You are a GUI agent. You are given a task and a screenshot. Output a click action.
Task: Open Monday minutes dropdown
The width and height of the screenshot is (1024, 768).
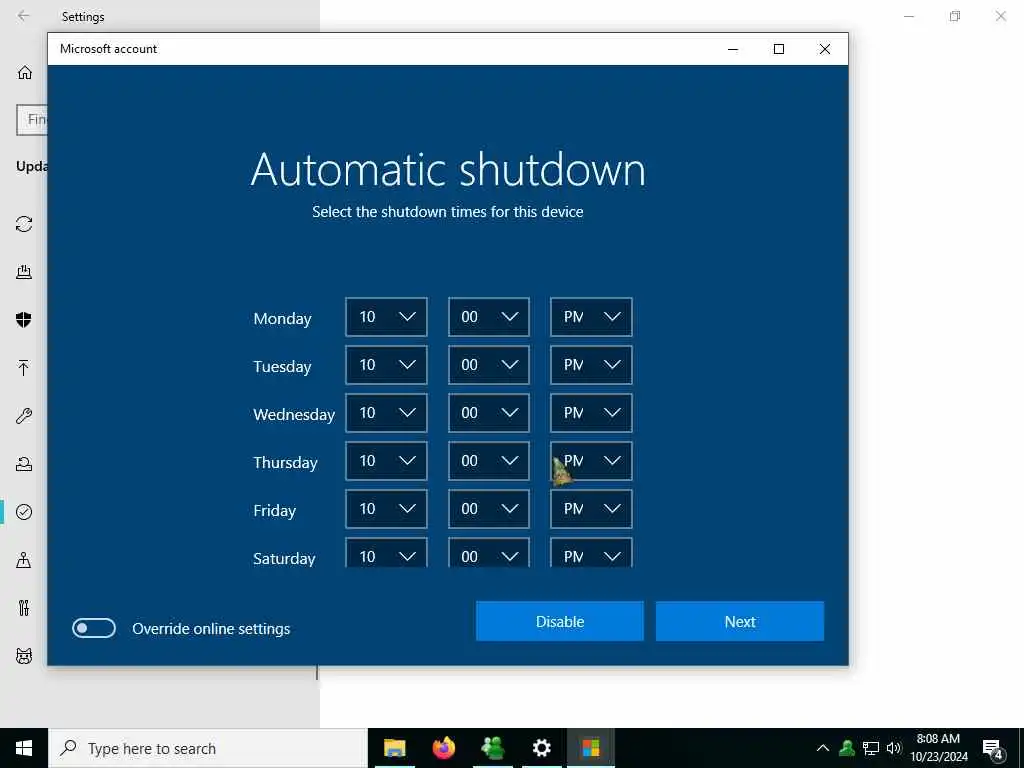(488, 317)
